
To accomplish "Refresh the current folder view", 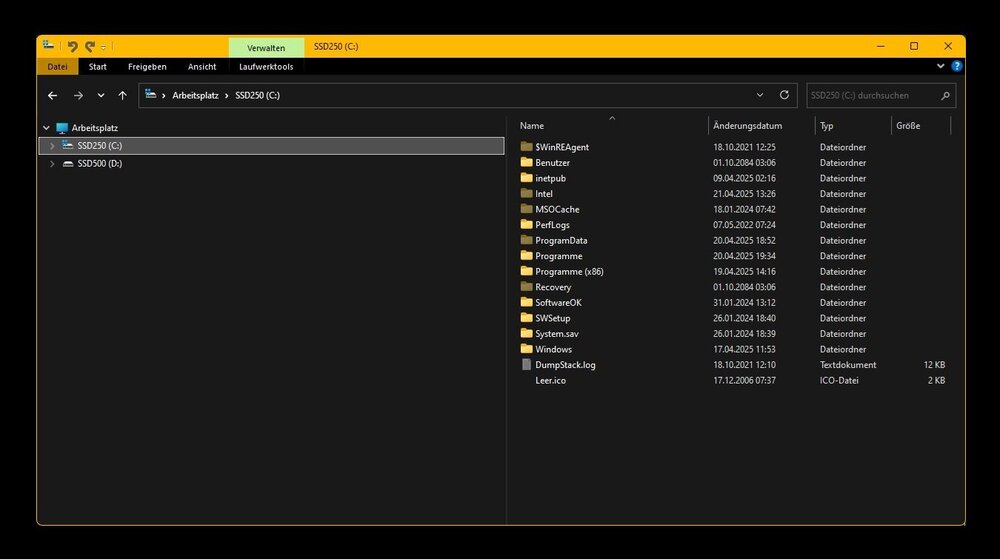I will coord(784,95).
